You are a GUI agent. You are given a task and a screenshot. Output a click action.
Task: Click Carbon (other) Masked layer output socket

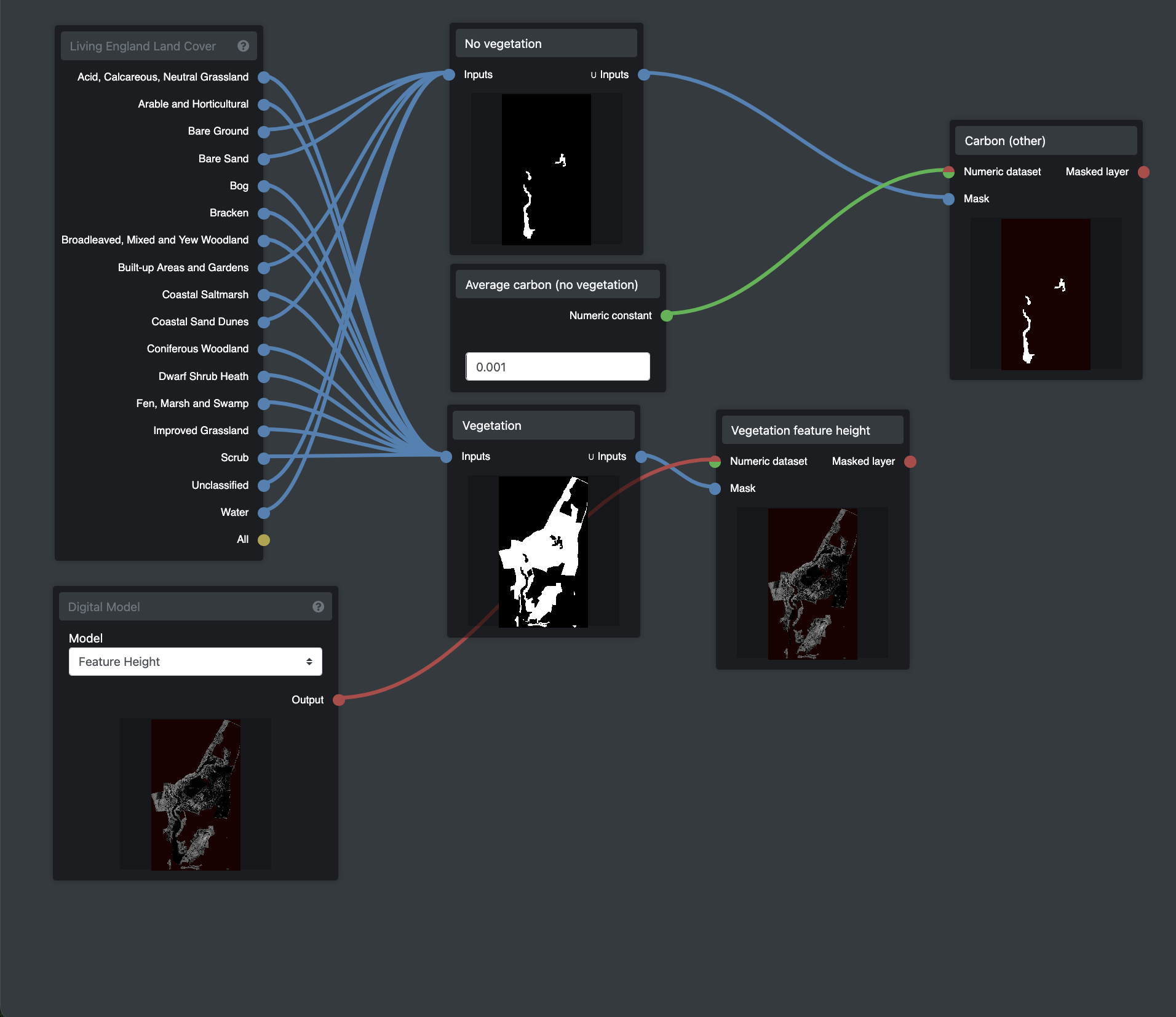(x=1143, y=172)
